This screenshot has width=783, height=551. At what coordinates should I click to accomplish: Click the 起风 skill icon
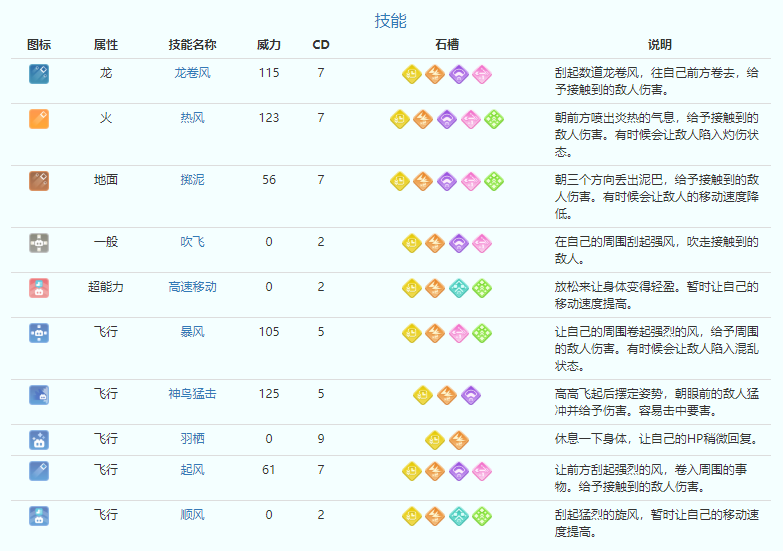tap(39, 471)
